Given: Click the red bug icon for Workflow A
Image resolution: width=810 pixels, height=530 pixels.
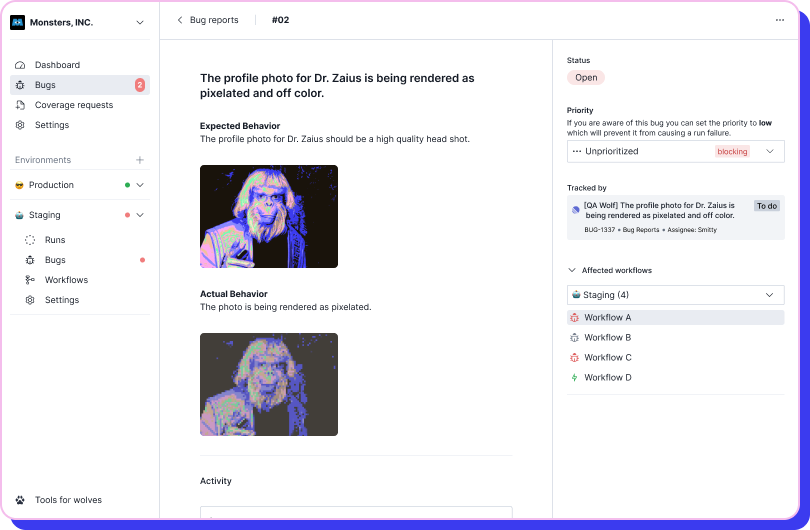Looking at the screenshot, I should (574, 318).
